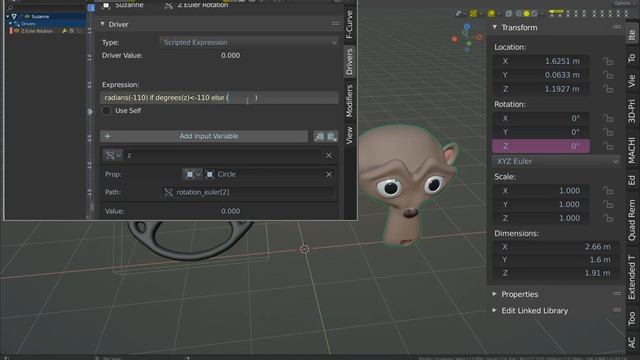Viewport: 640px width, 360px height.
Task: Collapse the Transform panel
Action: 494,27
